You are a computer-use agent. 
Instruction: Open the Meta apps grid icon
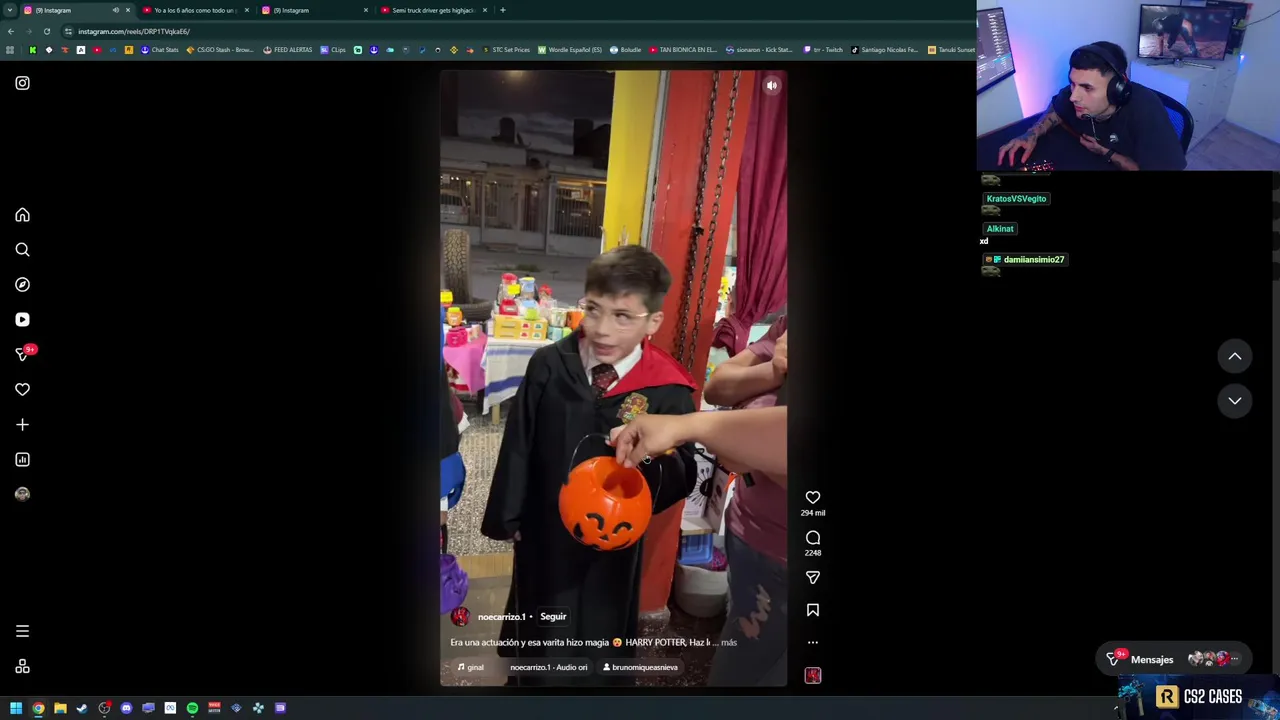coord(22,667)
